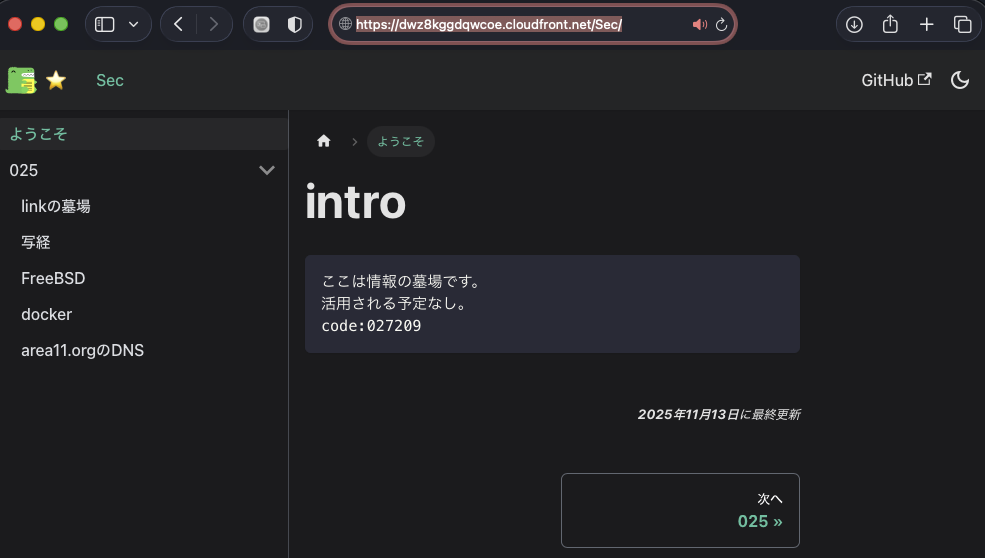Toggle dark mode with moon icon

(x=960, y=80)
